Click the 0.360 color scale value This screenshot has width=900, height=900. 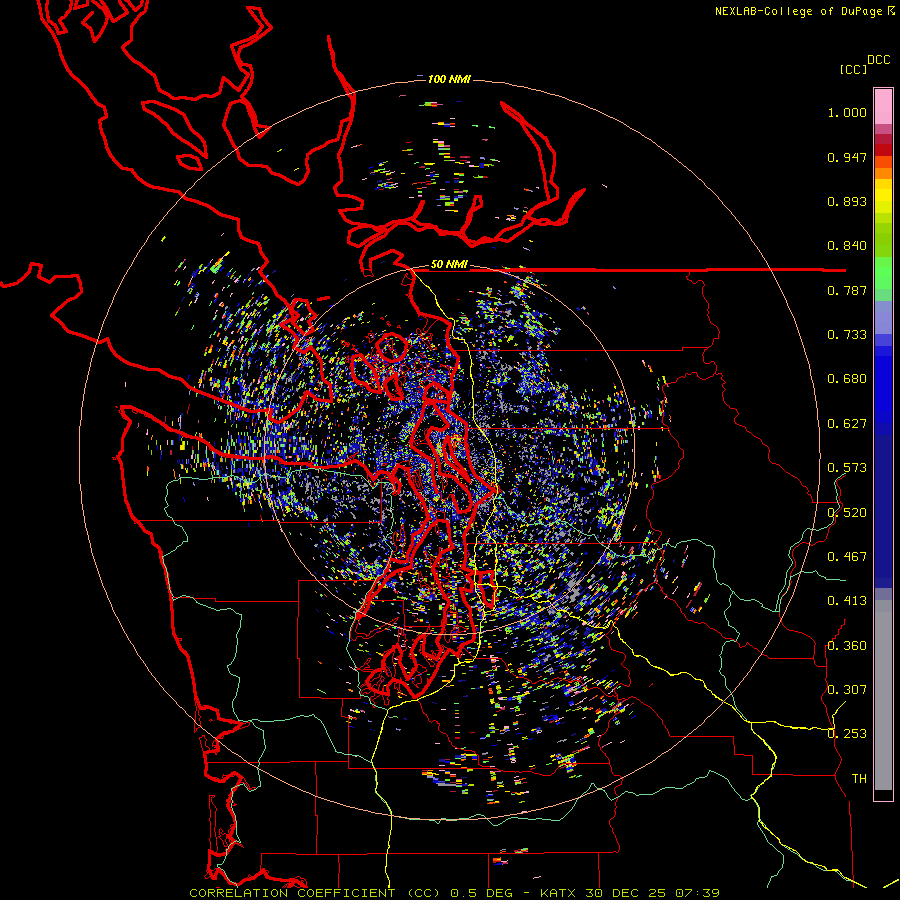click(x=847, y=645)
